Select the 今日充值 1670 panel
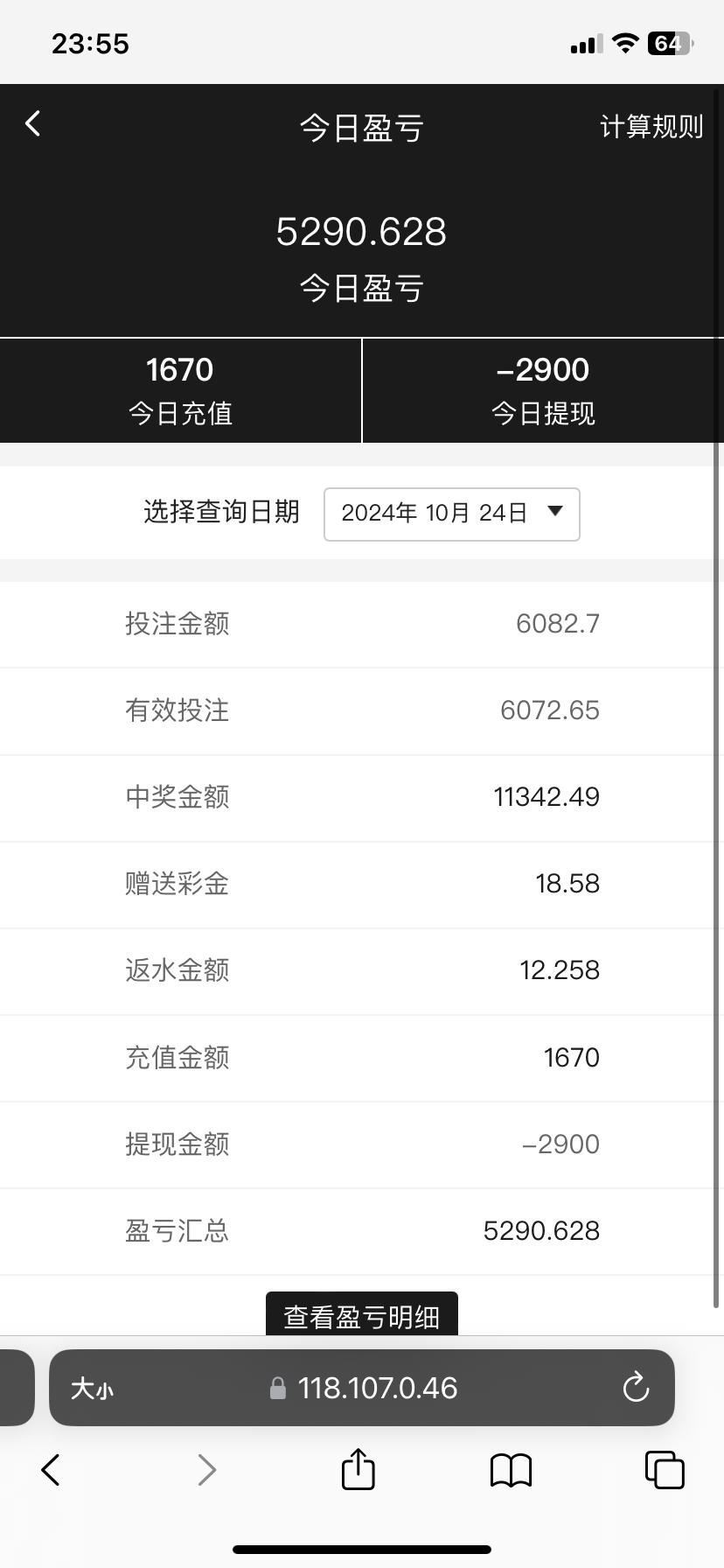The image size is (724, 1568). (180, 390)
